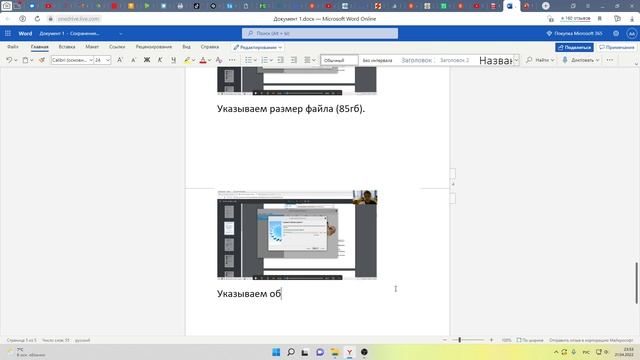Toggle the numbered list
Screen dimensions: 640x360
click(264, 60)
